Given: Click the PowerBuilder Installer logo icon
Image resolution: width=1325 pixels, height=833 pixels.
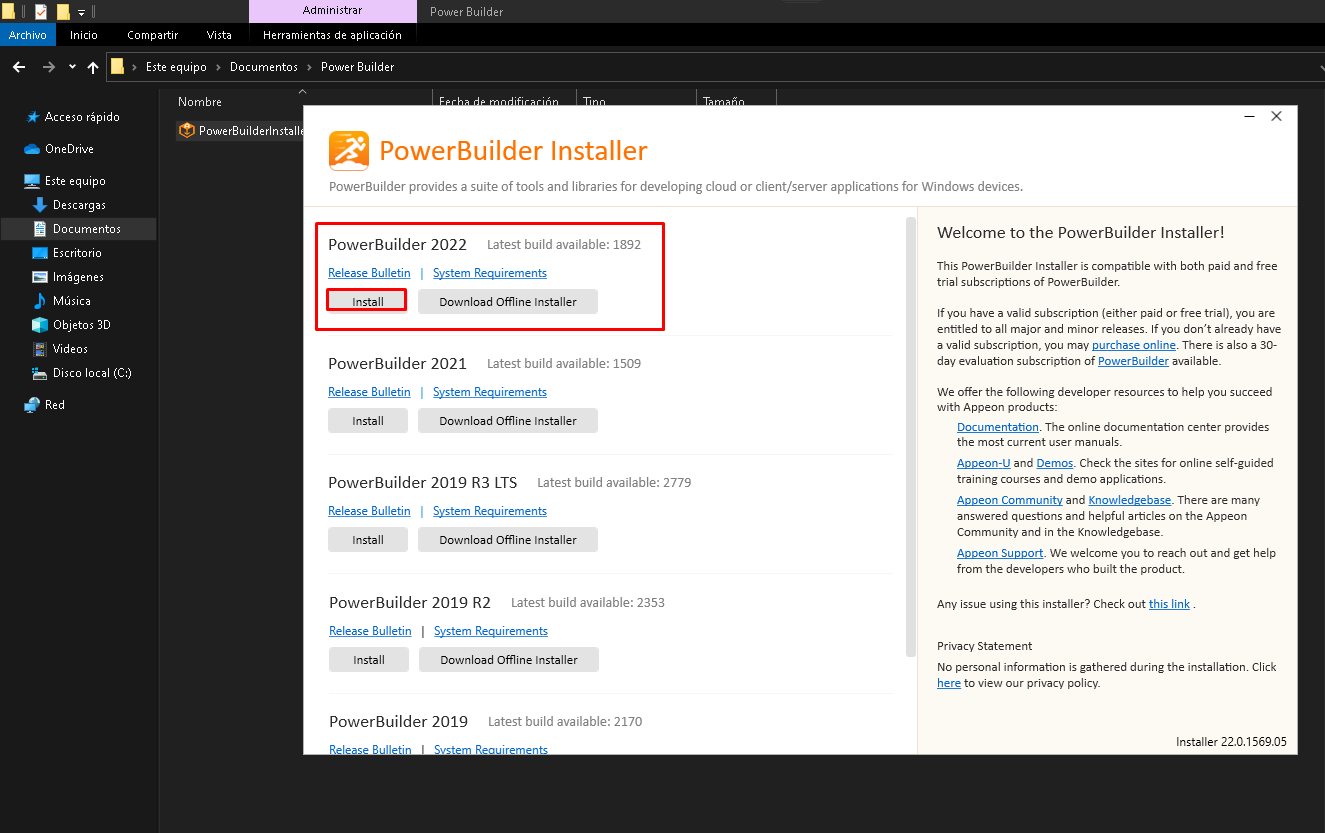Looking at the screenshot, I should (349, 151).
